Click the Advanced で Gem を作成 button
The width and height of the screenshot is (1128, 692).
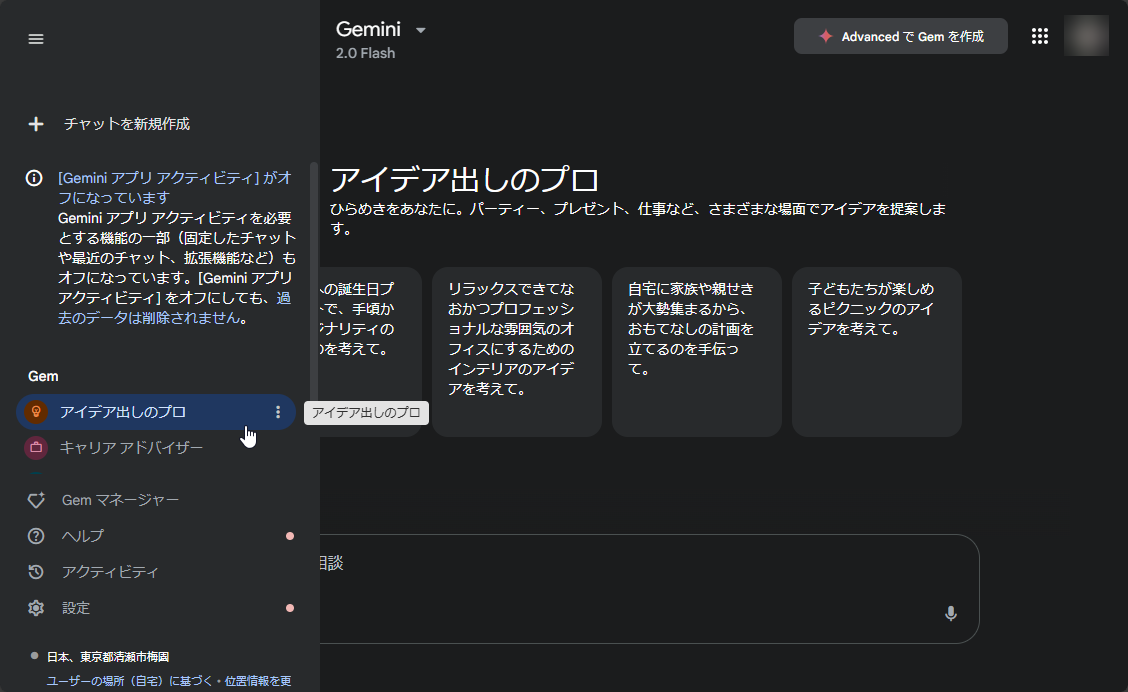coord(900,35)
